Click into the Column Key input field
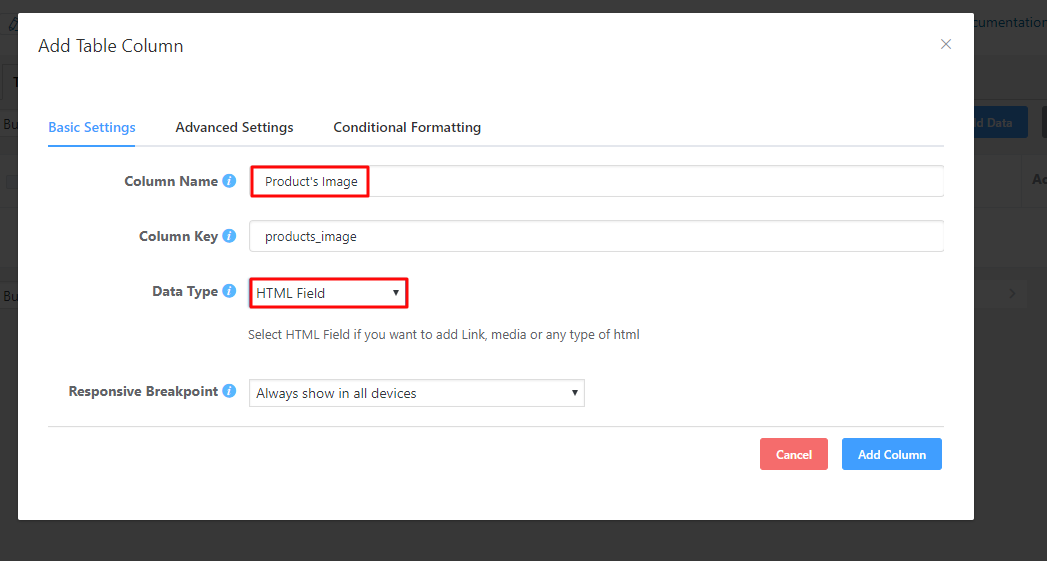1047x561 pixels. coord(596,237)
